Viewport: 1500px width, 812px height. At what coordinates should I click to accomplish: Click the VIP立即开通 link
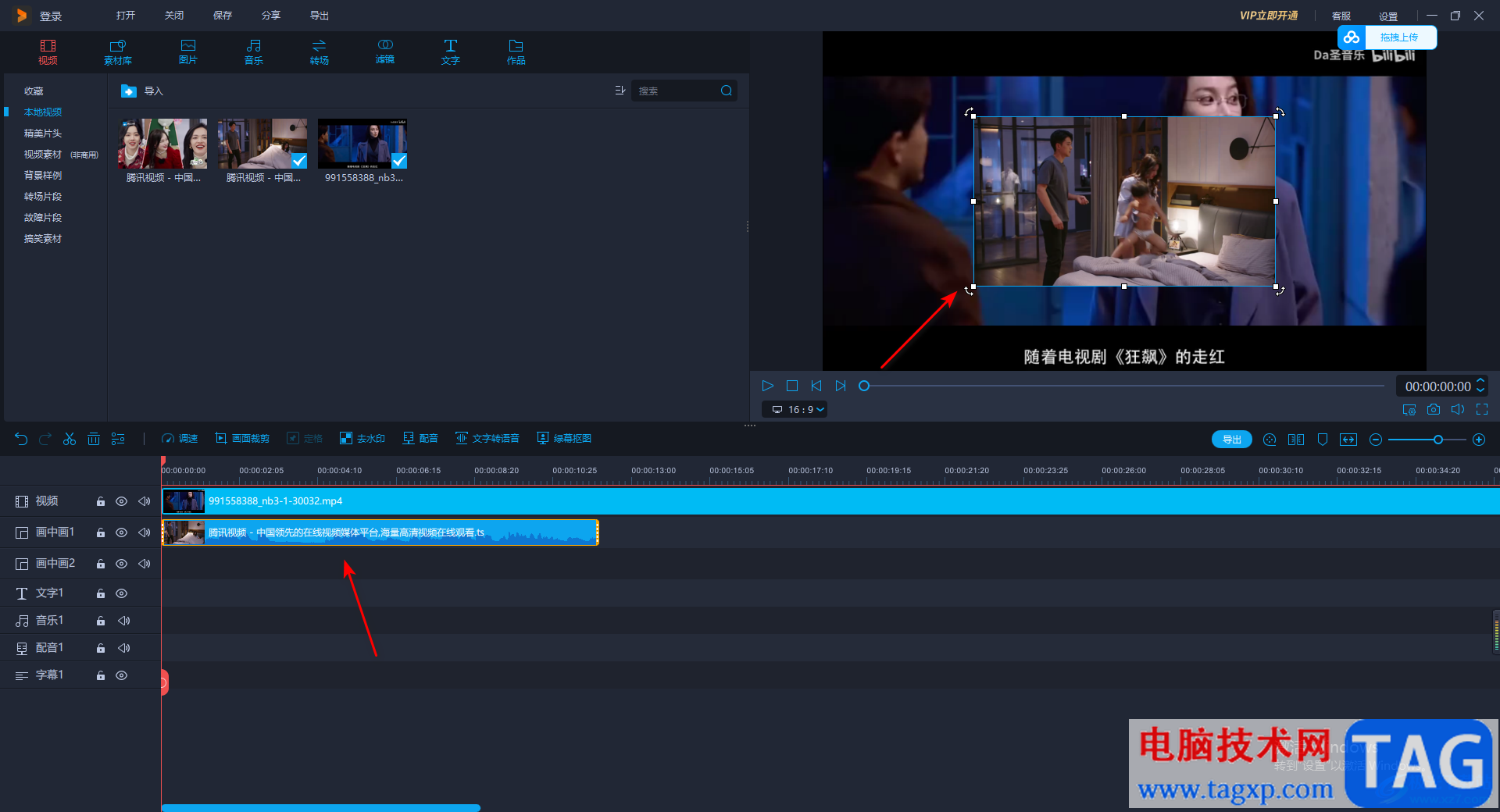coord(1269,16)
